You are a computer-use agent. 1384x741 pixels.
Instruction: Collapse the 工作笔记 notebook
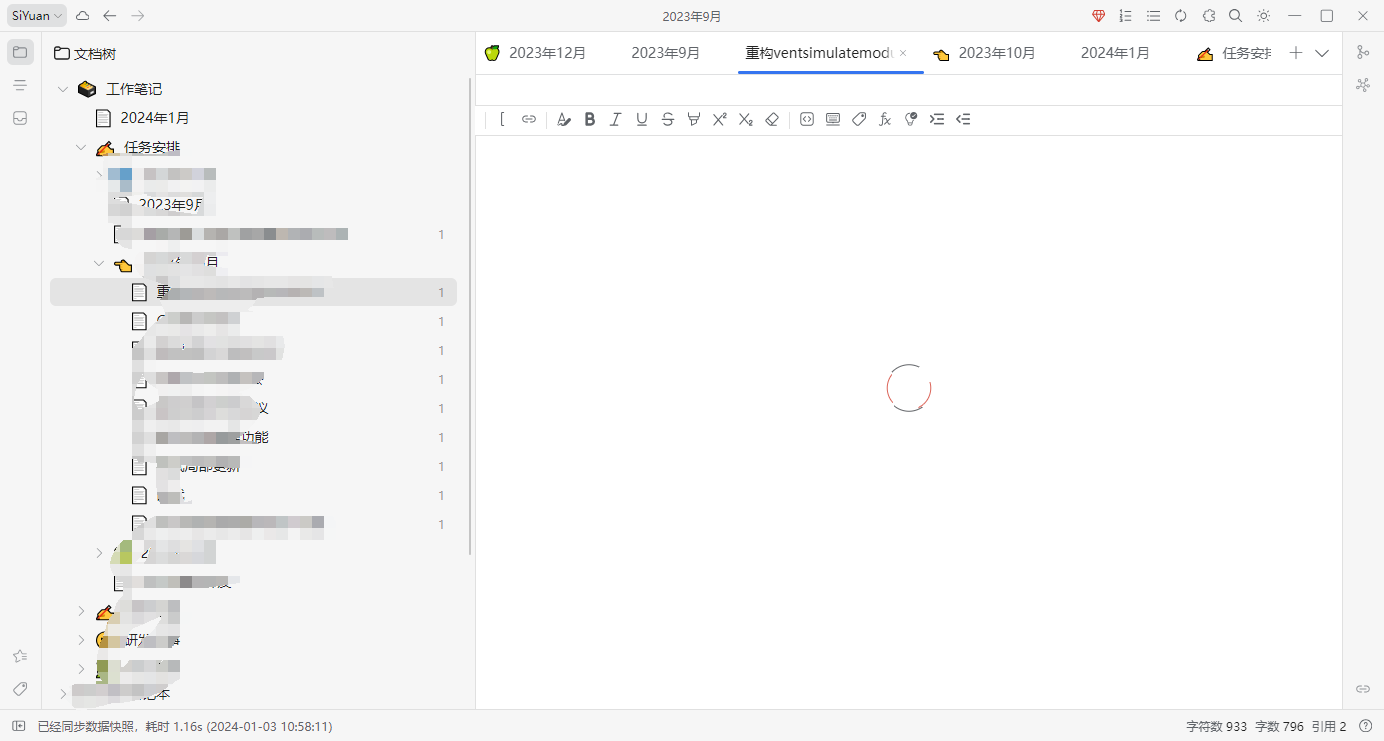[63, 90]
